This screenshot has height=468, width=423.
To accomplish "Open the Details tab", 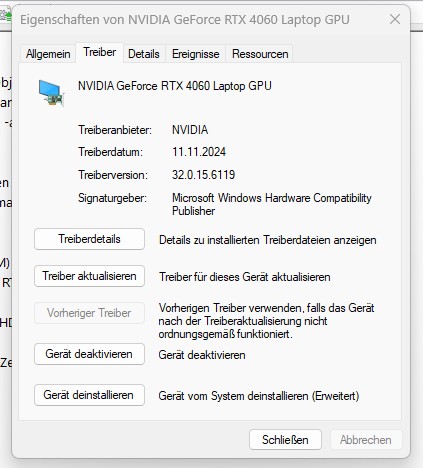I will [x=144, y=54].
